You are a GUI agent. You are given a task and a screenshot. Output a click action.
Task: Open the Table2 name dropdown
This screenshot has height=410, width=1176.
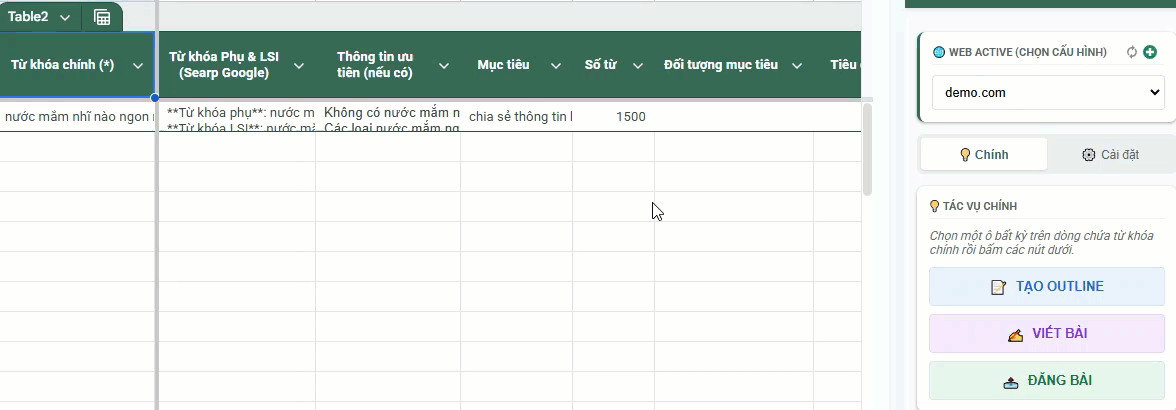pyautogui.click(x=65, y=17)
